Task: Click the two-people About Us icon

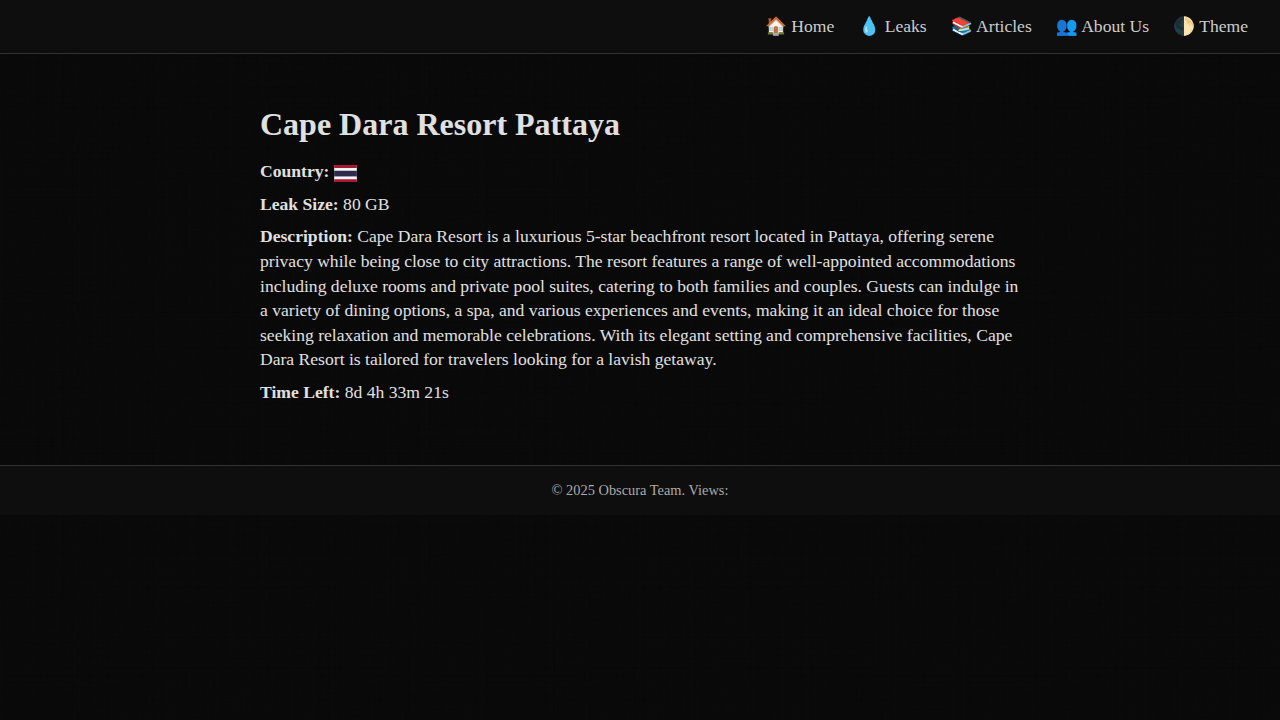Action: (1066, 27)
